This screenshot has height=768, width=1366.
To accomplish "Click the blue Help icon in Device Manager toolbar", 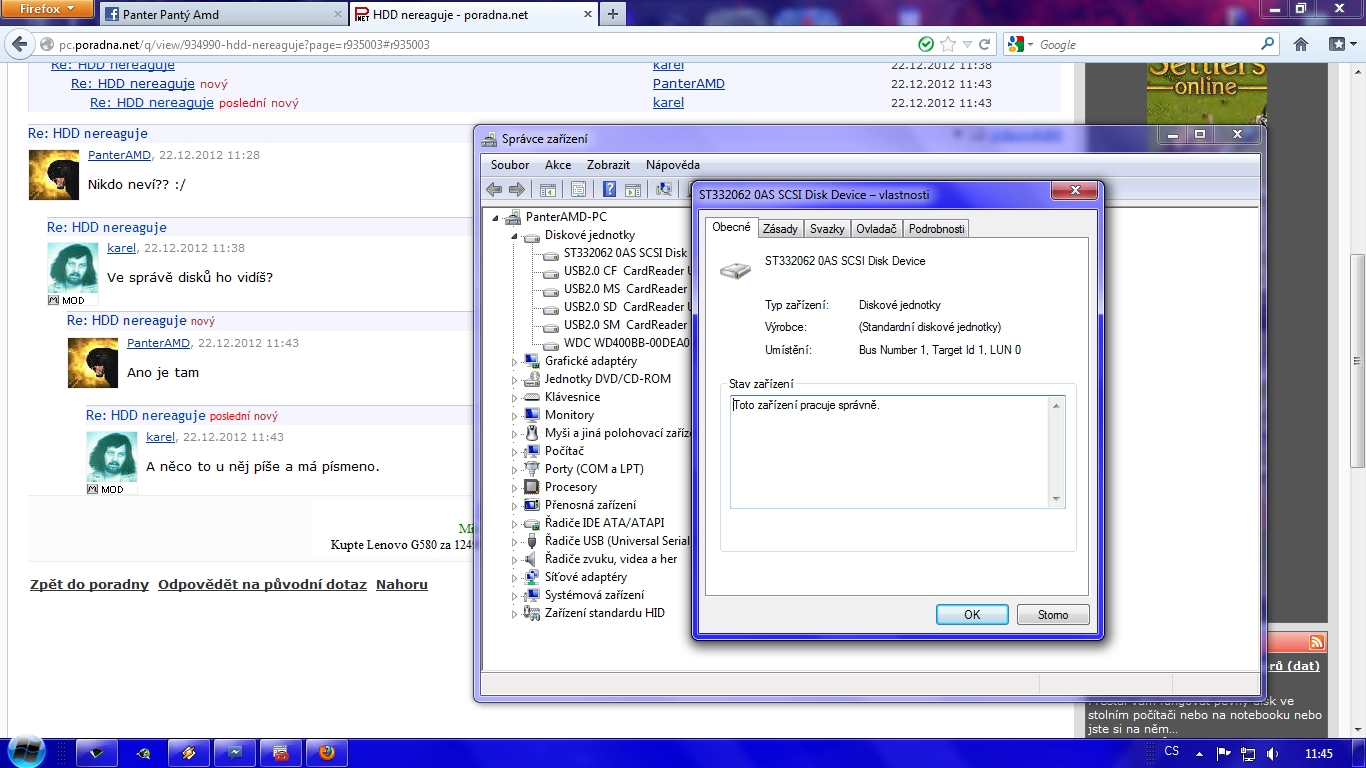I will coord(609,190).
